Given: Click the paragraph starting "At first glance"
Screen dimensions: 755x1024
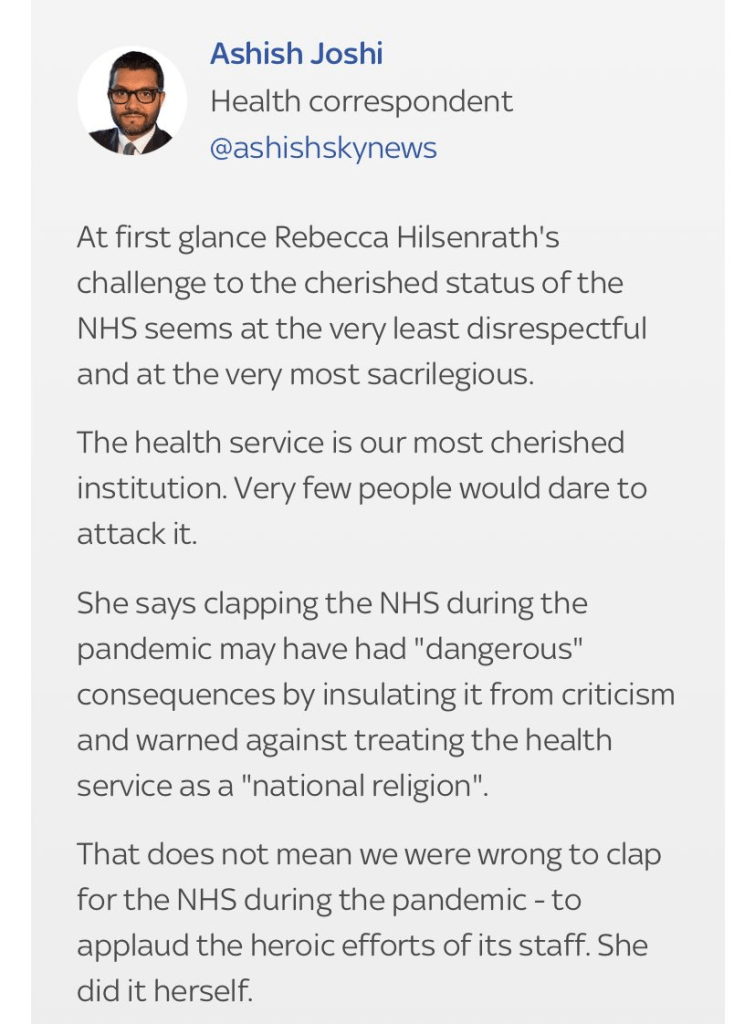Looking at the screenshot, I should tap(362, 305).
